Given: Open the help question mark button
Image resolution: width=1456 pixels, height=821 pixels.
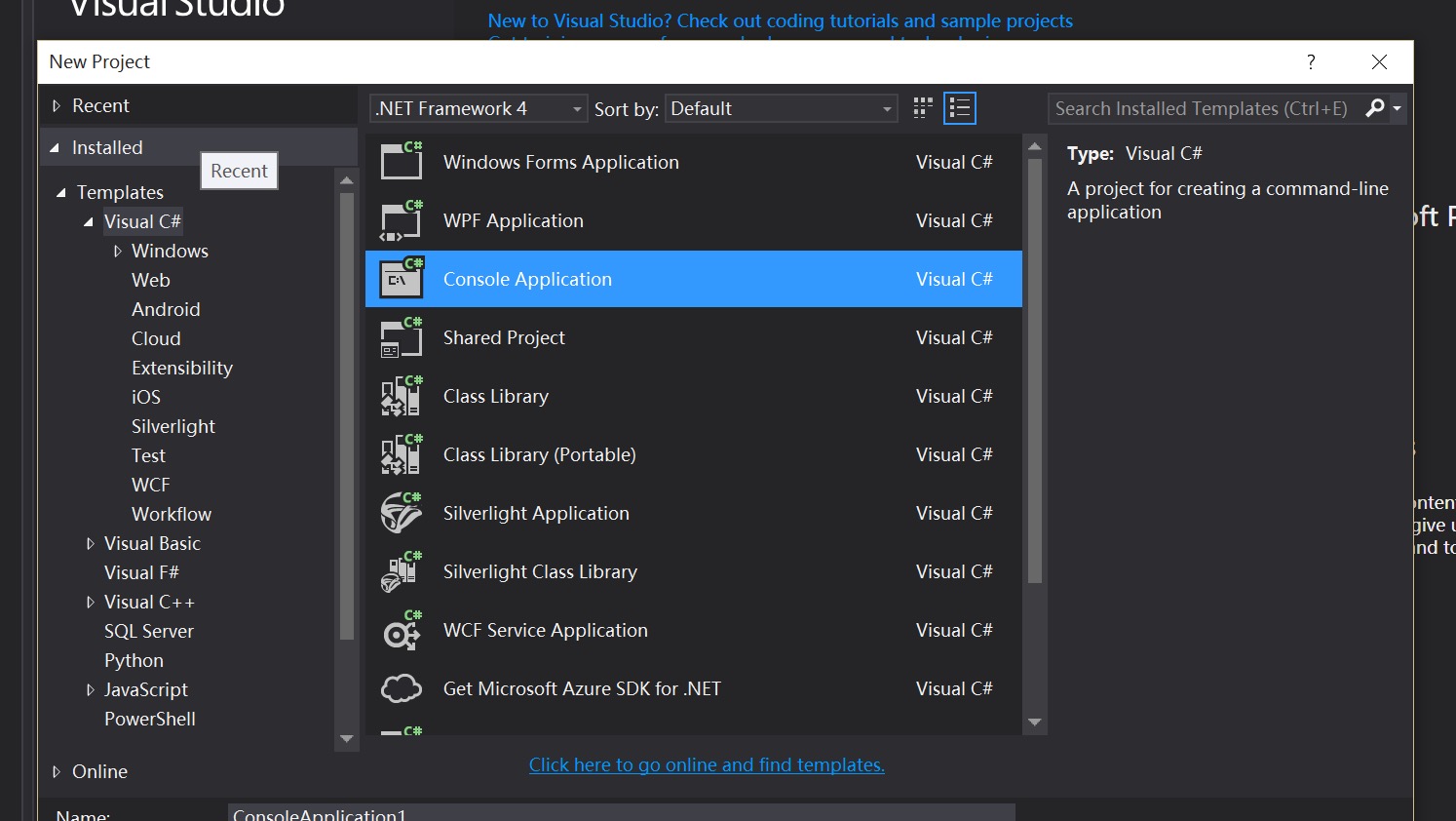Looking at the screenshot, I should click(x=1311, y=61).
